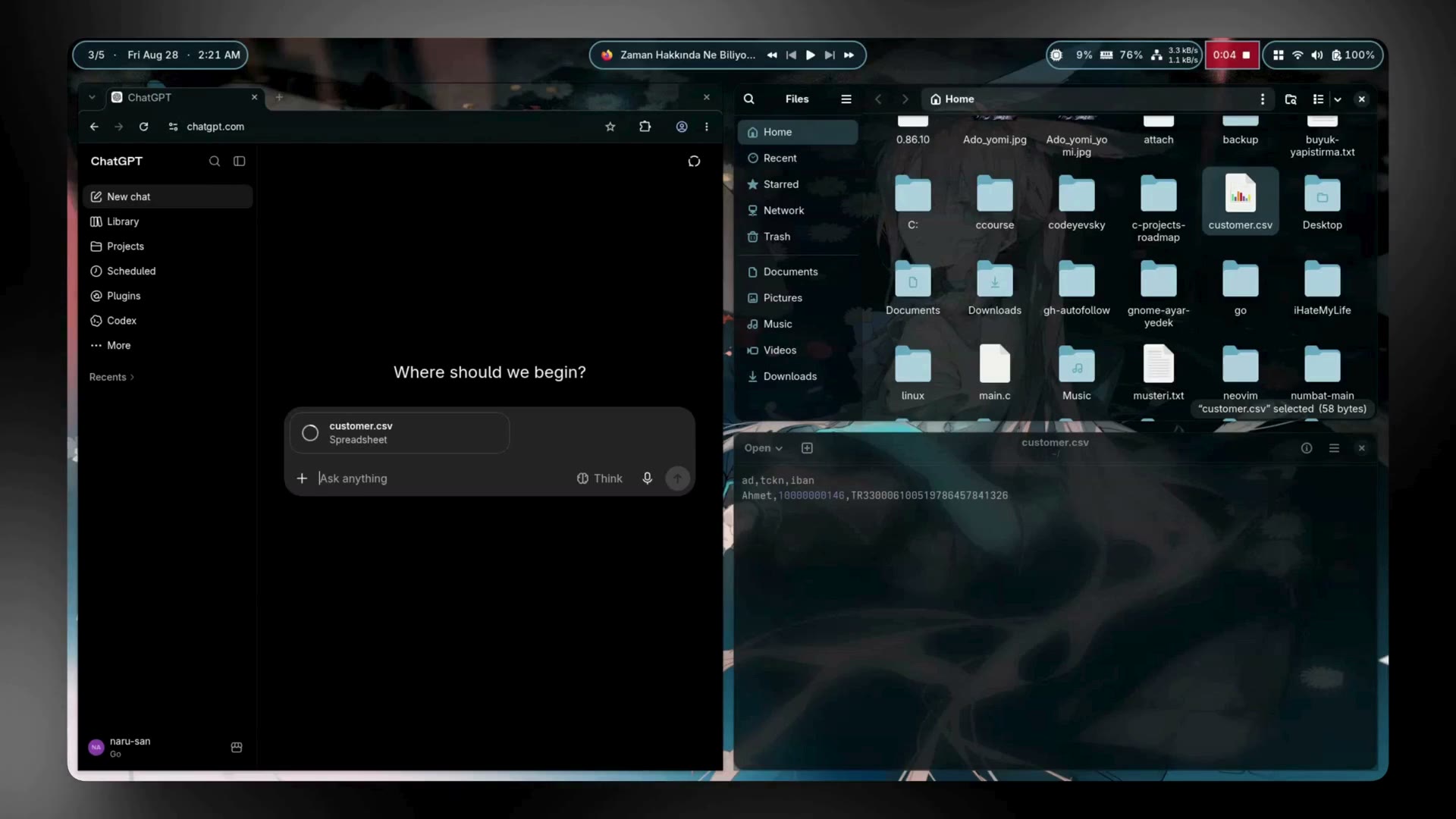Image resolution: width=1456 pixels, height=819 pixels.
Task: Search chats in ChatGPT sidebar
Action: (x=215, y=161)
